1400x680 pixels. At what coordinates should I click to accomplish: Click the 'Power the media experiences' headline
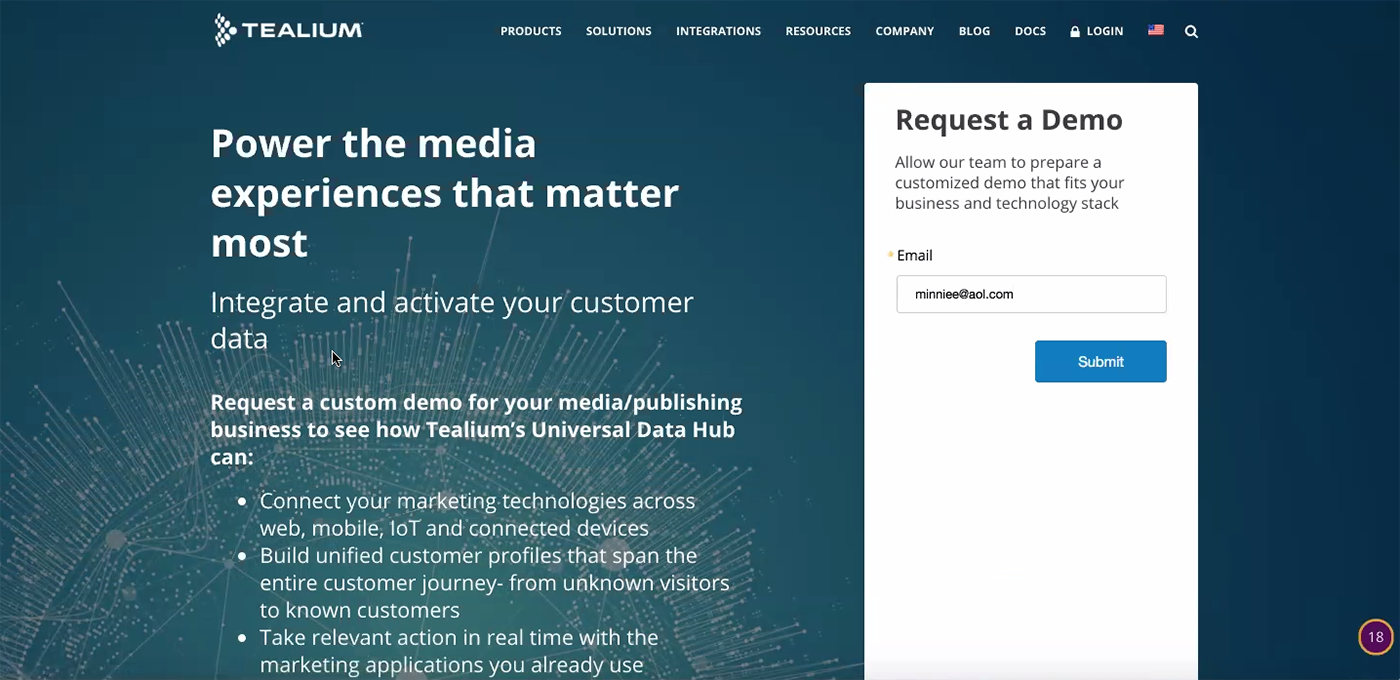coord(445,193)
